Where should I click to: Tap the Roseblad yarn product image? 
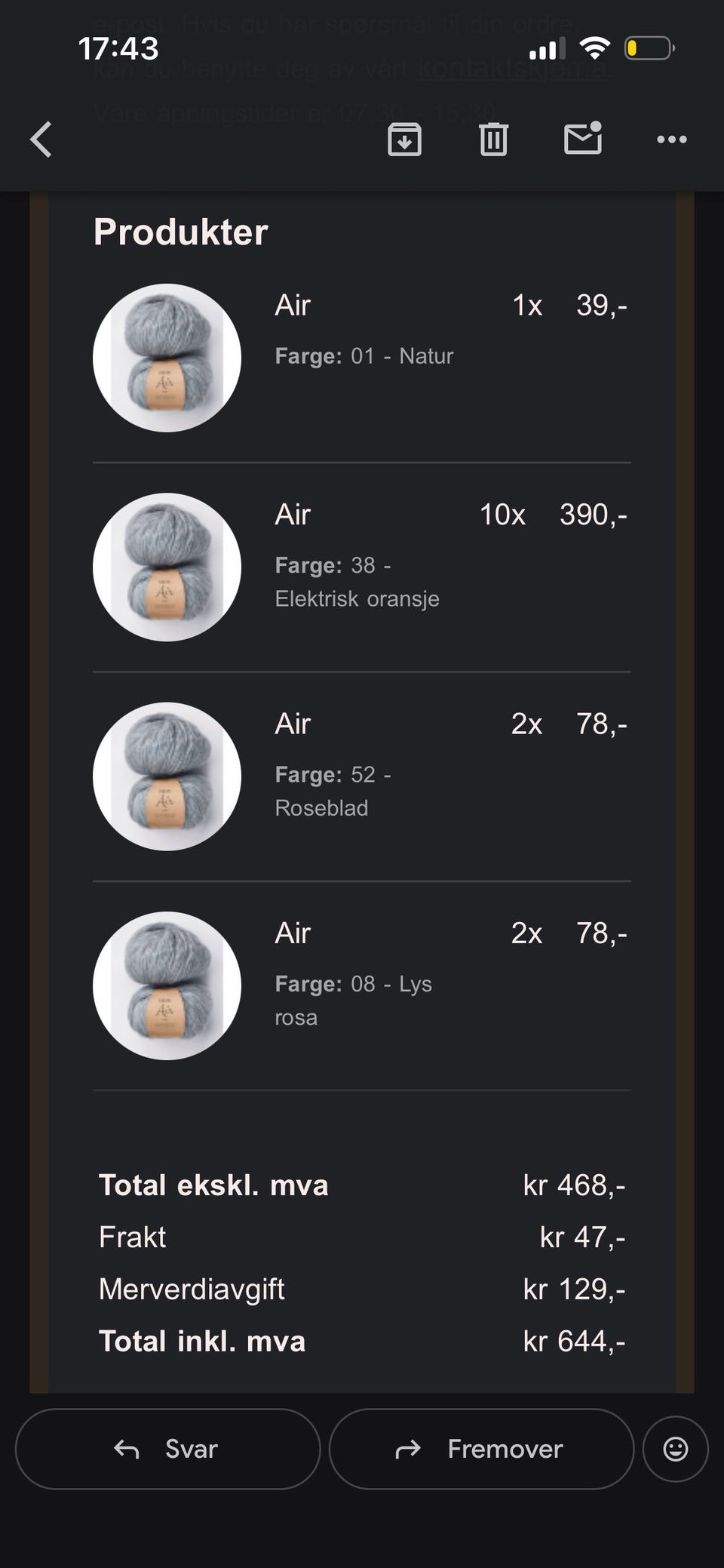167,776
